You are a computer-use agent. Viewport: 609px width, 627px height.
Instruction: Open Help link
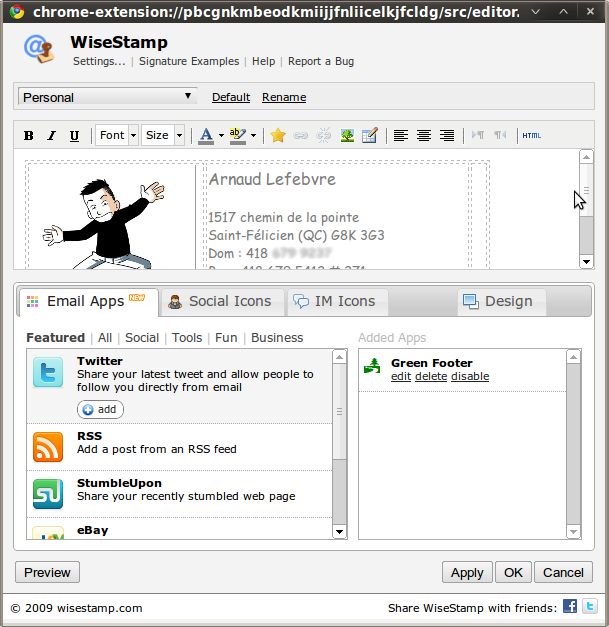(x=264, y=61)
